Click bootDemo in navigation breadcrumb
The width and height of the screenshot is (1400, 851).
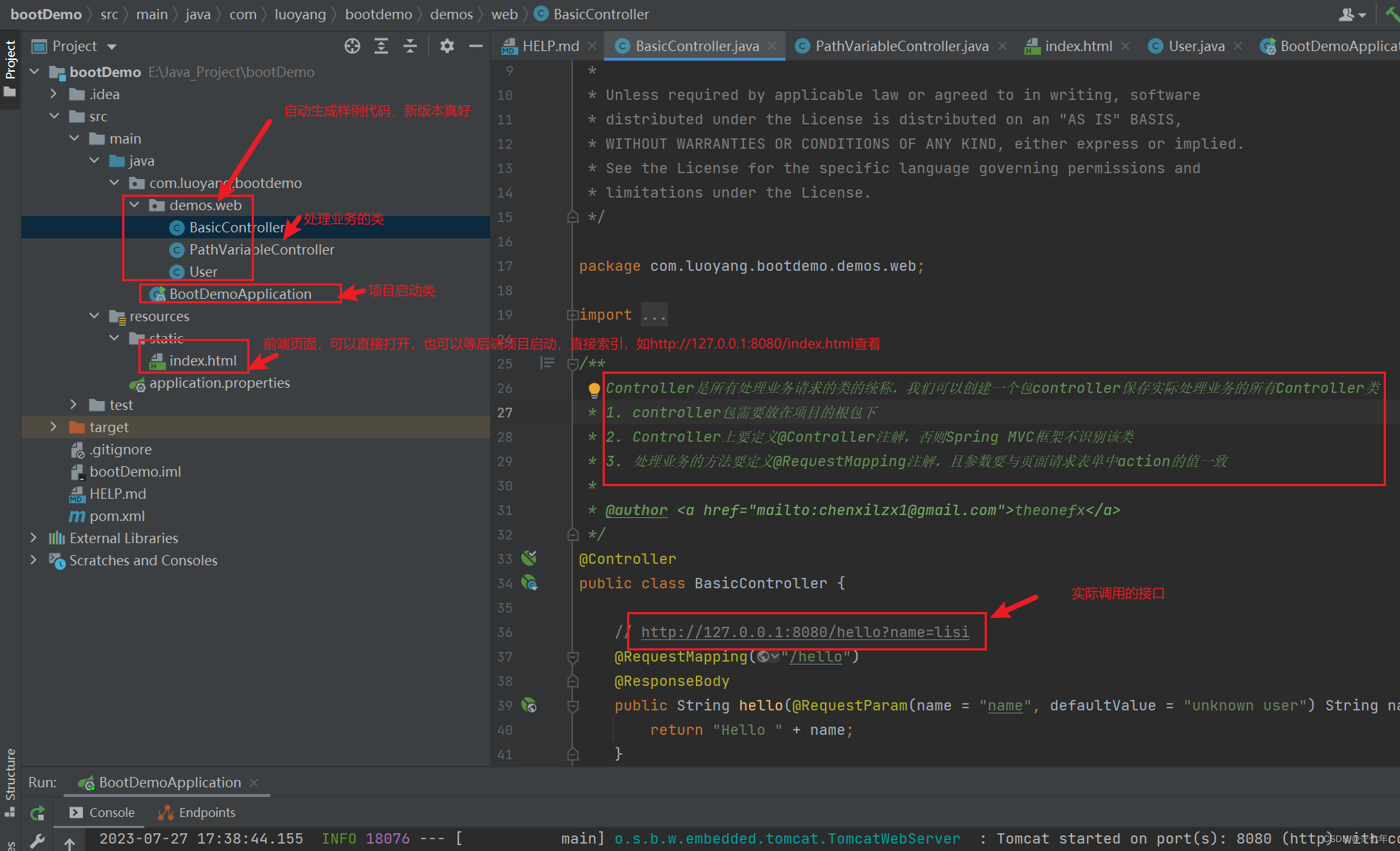pyautogui.click(x=46, y=14)
